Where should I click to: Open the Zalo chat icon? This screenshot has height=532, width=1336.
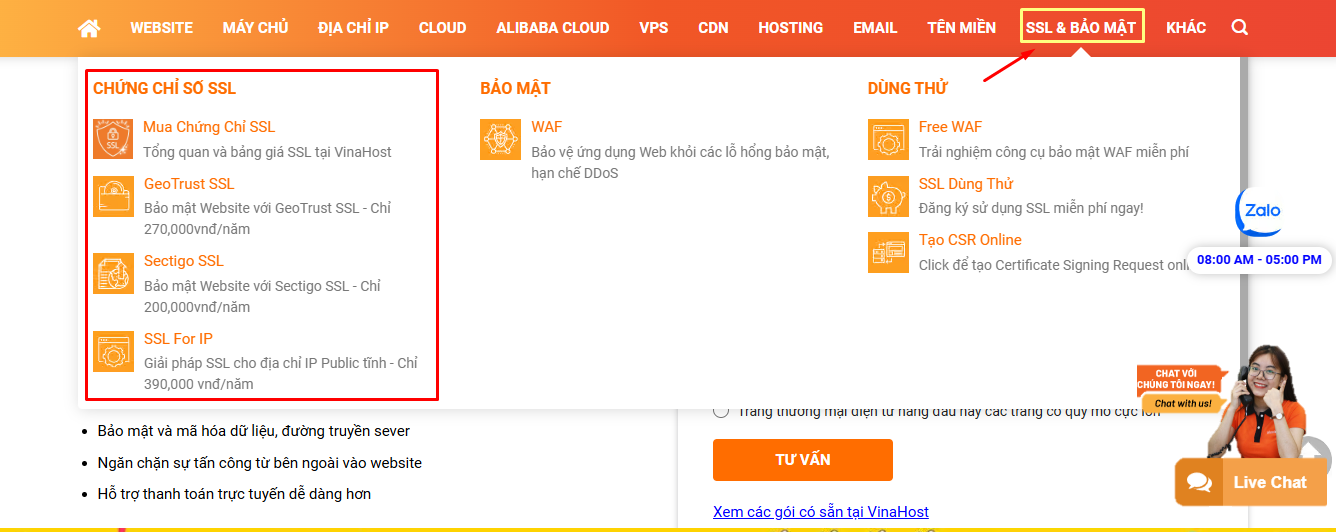click(x=1259, y=212)
